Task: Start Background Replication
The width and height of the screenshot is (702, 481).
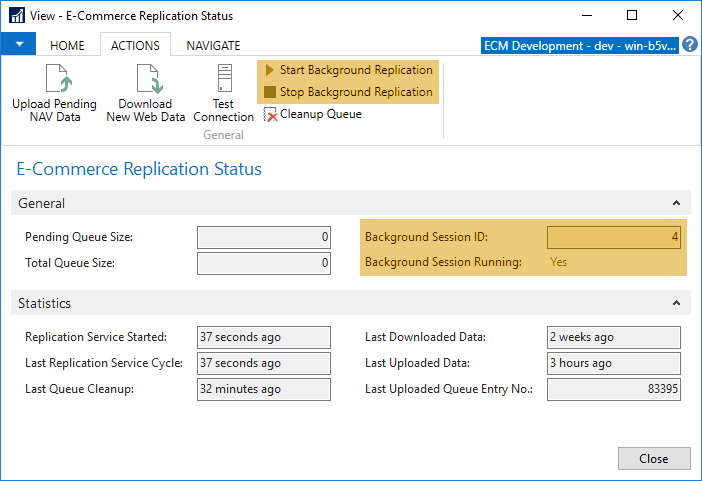Action: 348,70
